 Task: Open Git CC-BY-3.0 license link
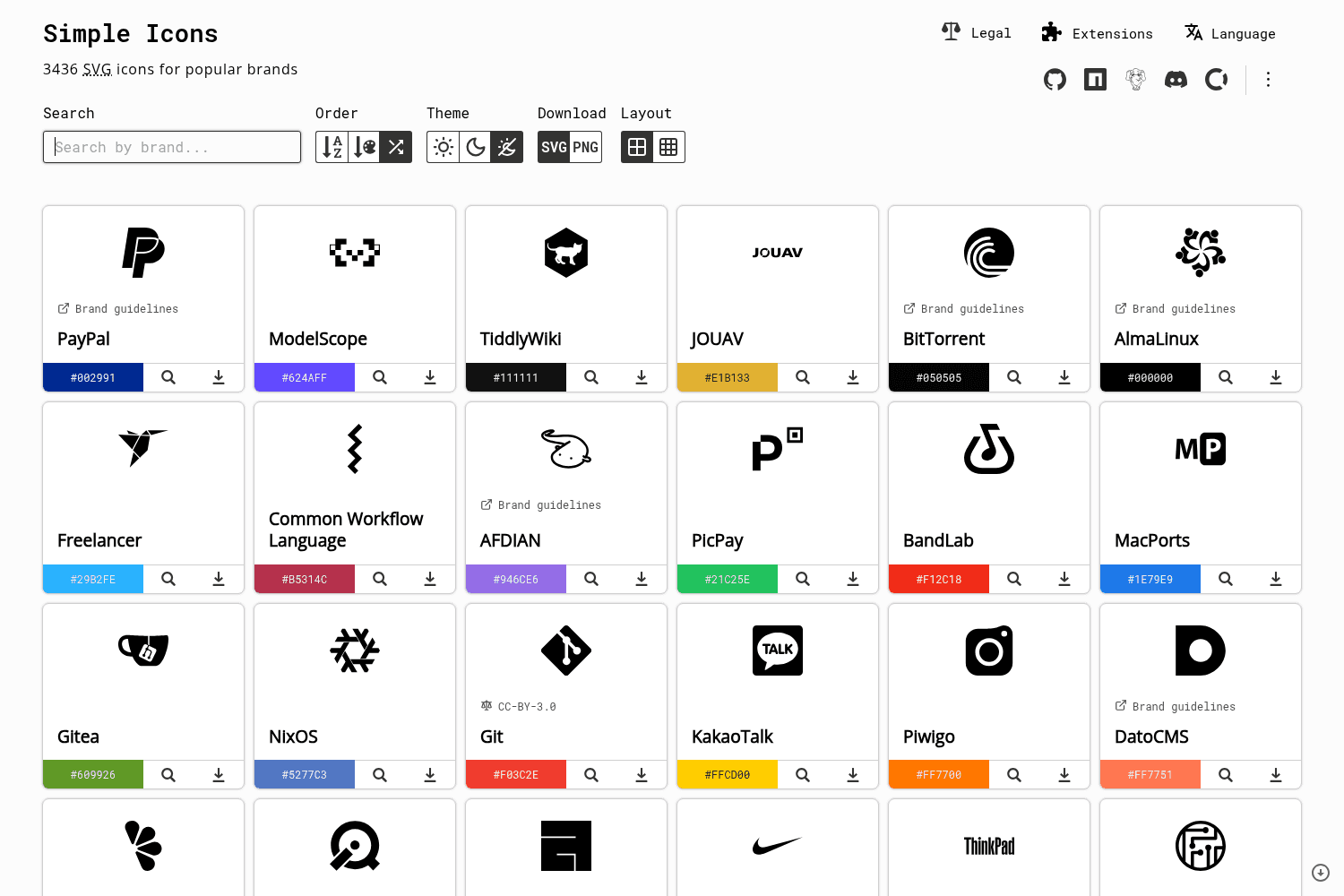[519, 706]
